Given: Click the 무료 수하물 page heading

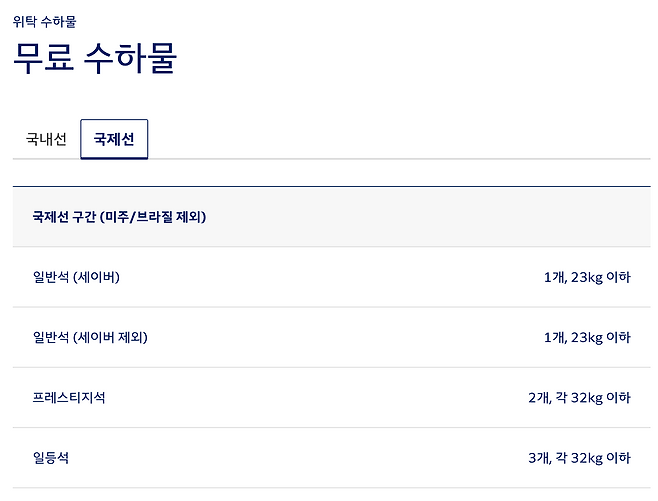Looking at the screenshot, I should (95, 58).
